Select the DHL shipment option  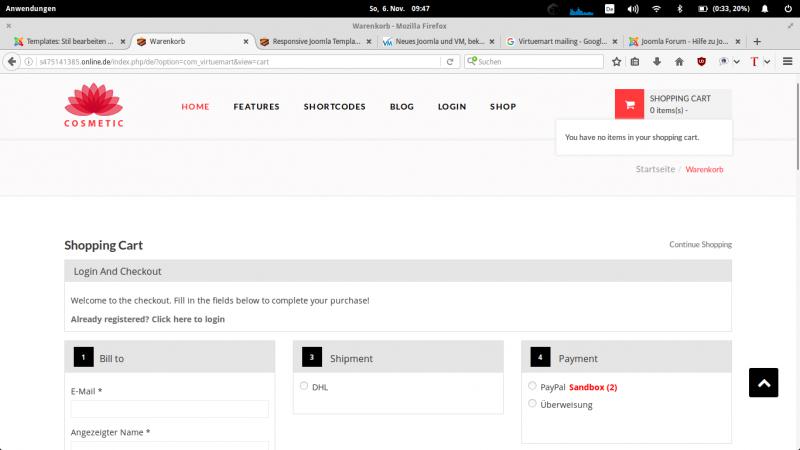coord(304,386)
